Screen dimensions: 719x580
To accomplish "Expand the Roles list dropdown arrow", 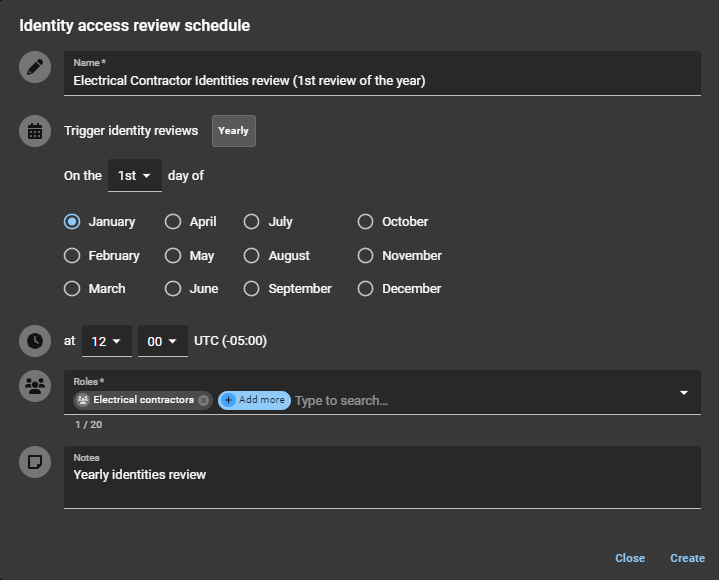I will coord(684,393).
